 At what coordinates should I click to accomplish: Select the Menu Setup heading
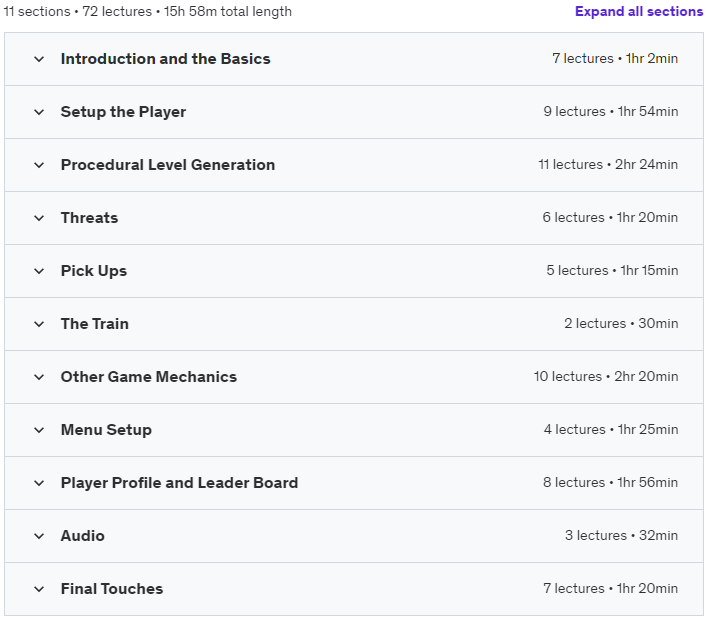click(x=106, y=430)
